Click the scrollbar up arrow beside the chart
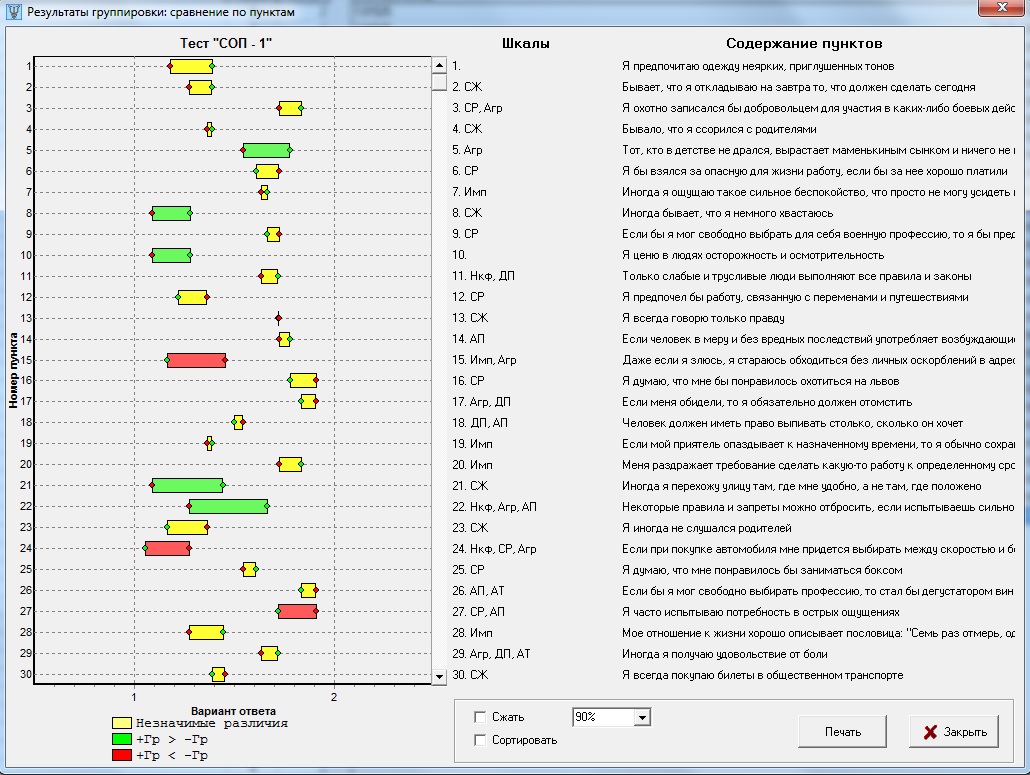The height and width of the screenshot is (775, 1030). (x=438, y=65)
